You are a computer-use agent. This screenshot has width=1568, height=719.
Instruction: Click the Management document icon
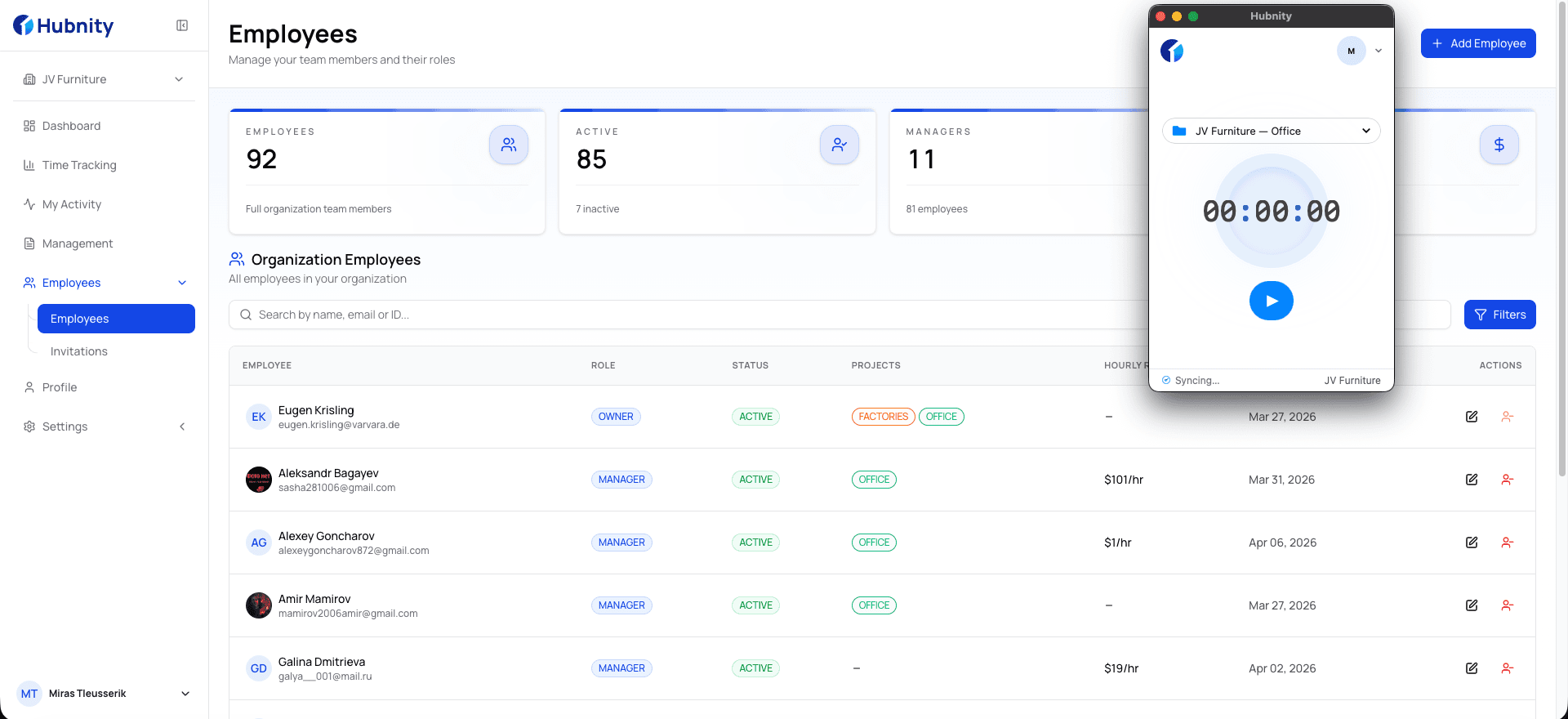(29, 243)
